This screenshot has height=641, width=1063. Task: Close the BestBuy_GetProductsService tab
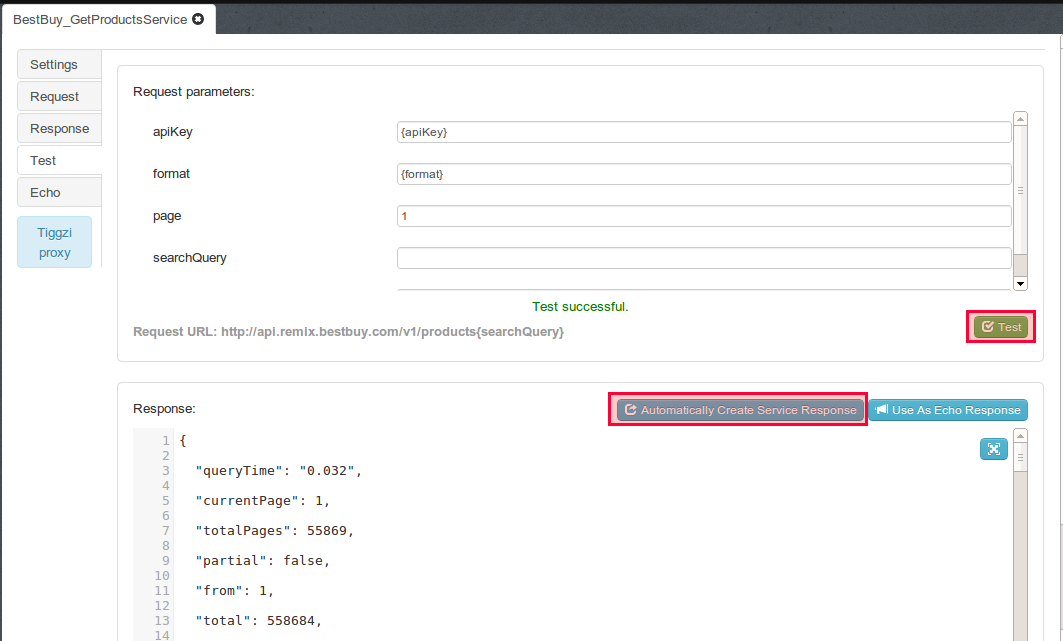click(198, 19)
